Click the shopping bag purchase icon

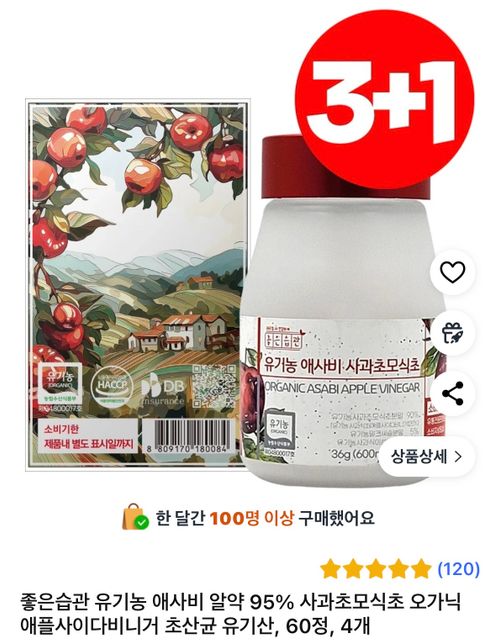pyautogui.click(x=134, y=516)
